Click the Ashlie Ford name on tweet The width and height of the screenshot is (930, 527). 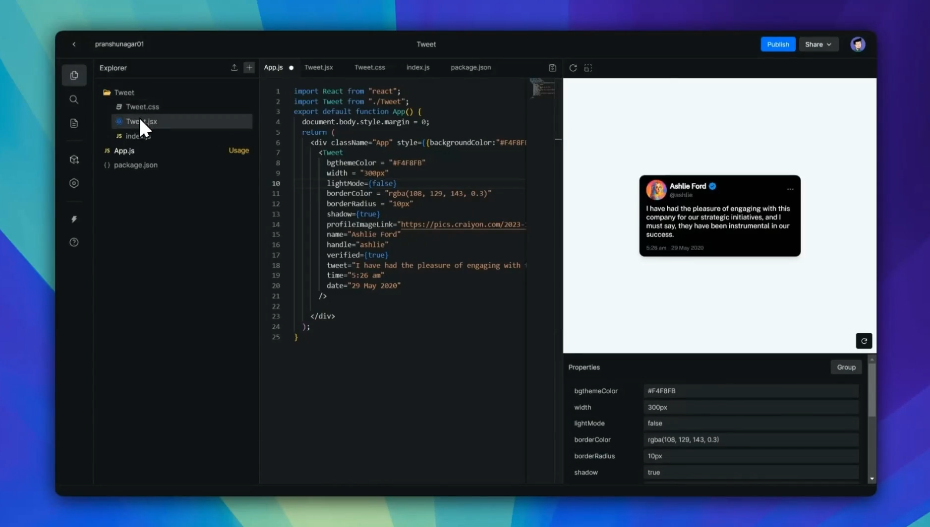point(687,186)
